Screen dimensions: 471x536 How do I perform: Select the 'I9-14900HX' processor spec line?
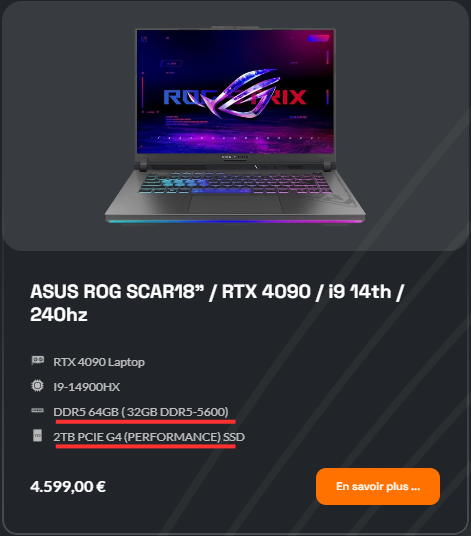[86, 387]
